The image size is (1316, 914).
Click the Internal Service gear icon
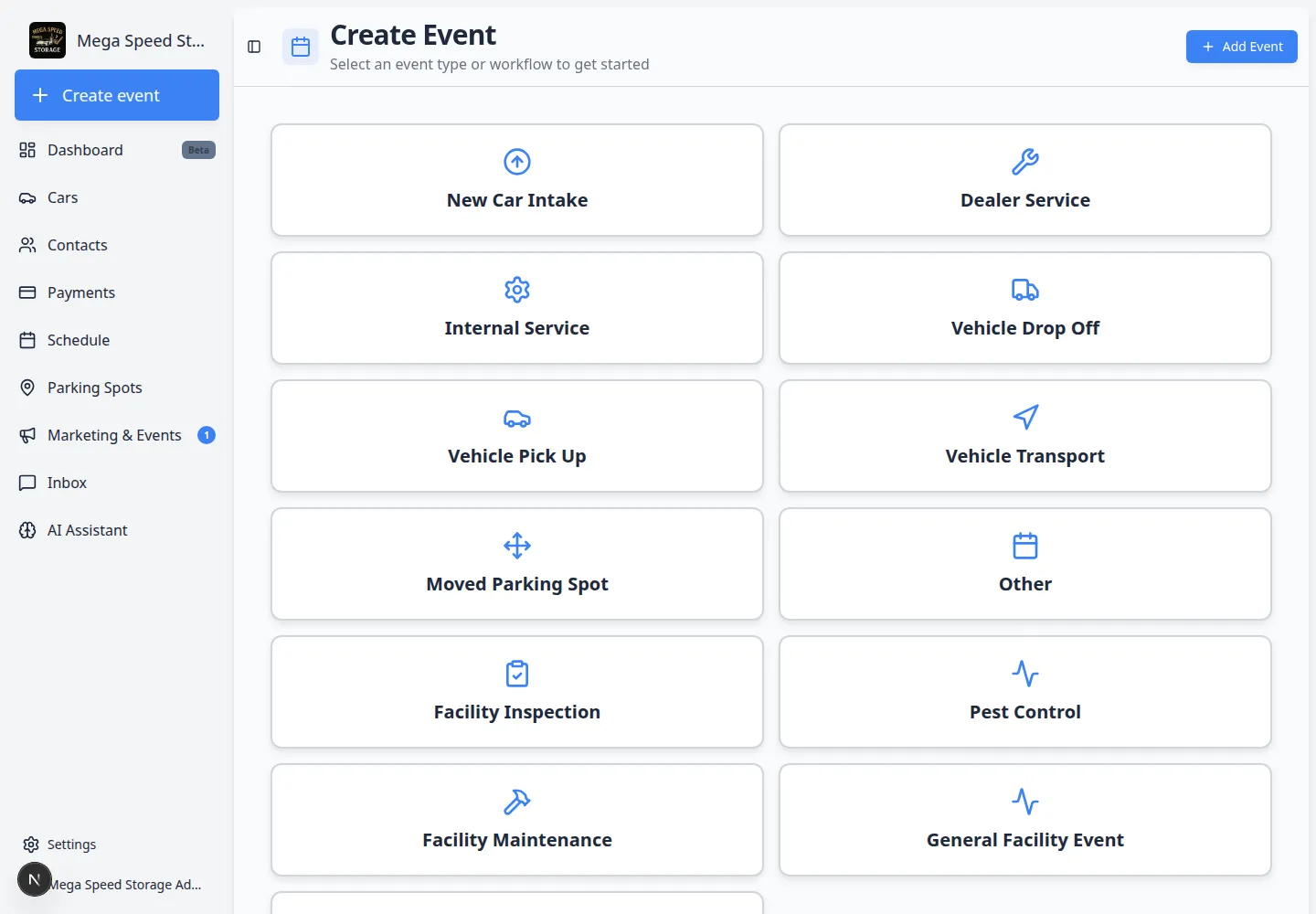coord(517,290)
